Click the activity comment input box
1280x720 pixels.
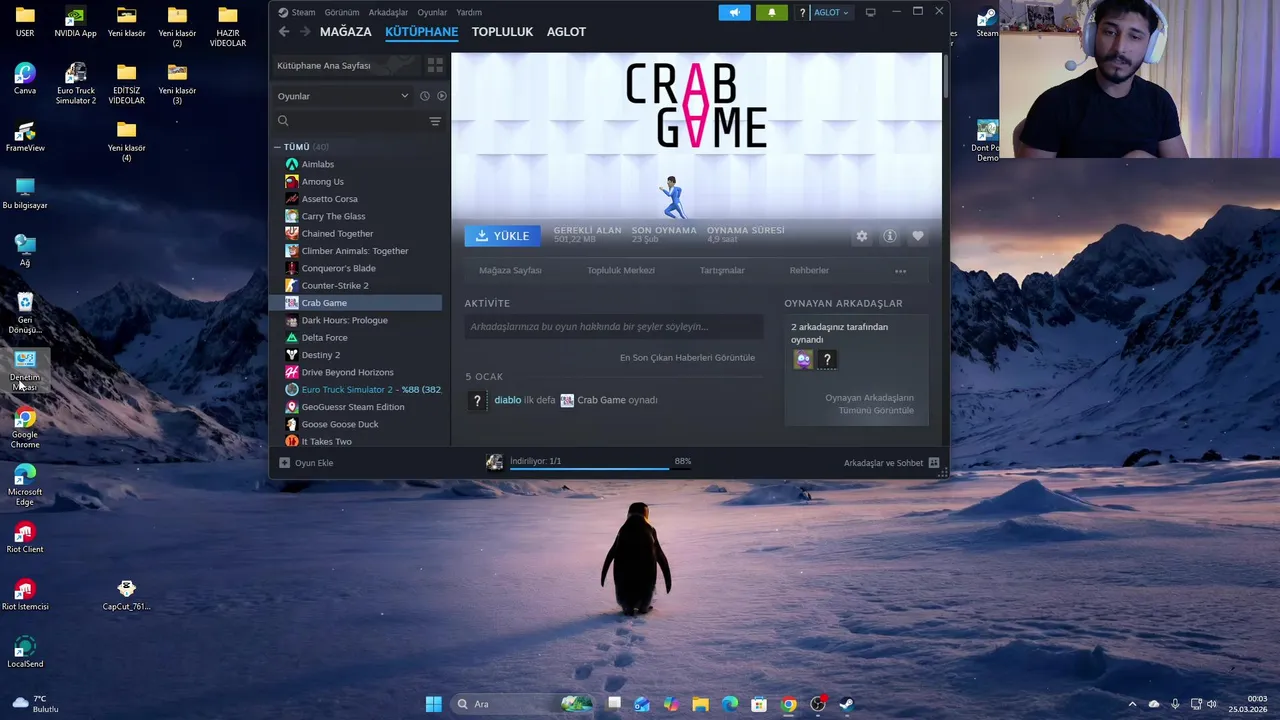tap(614, 327)
